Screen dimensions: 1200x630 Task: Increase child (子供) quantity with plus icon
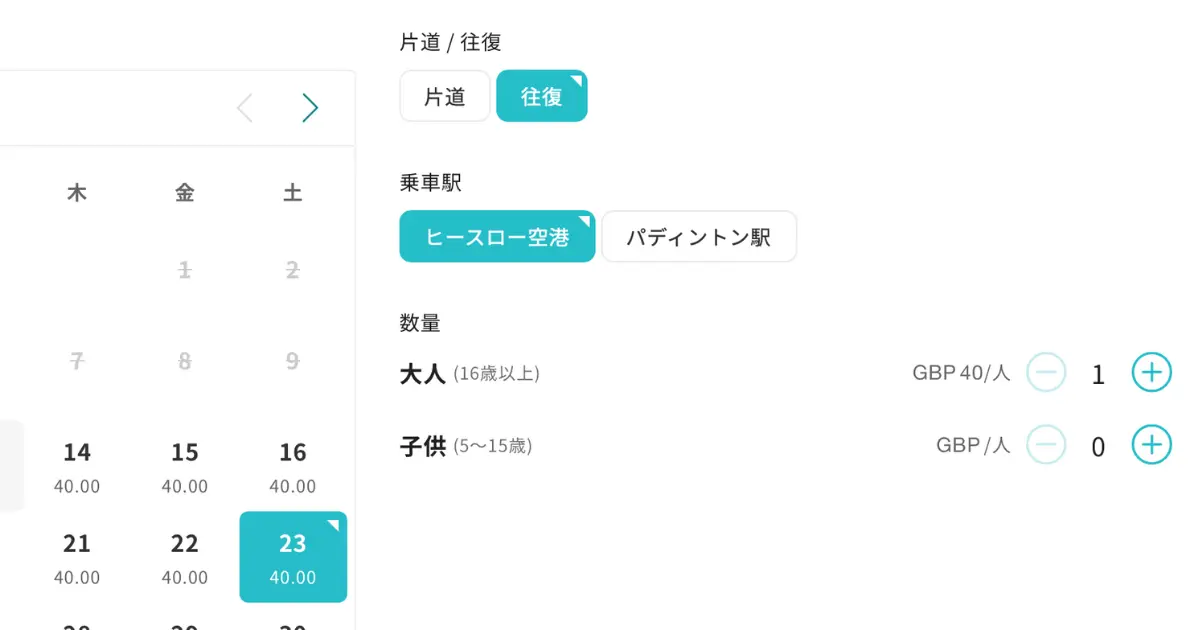click(1151, 445)
